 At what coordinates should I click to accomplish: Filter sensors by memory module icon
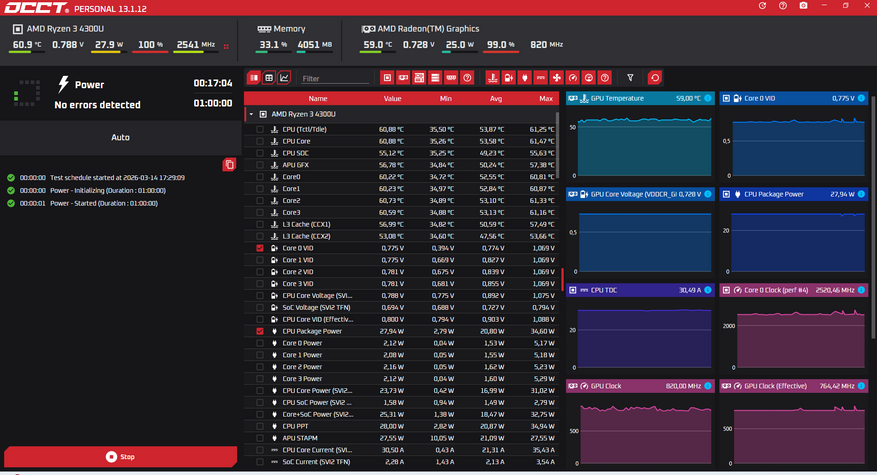click(x=451, y=78)
